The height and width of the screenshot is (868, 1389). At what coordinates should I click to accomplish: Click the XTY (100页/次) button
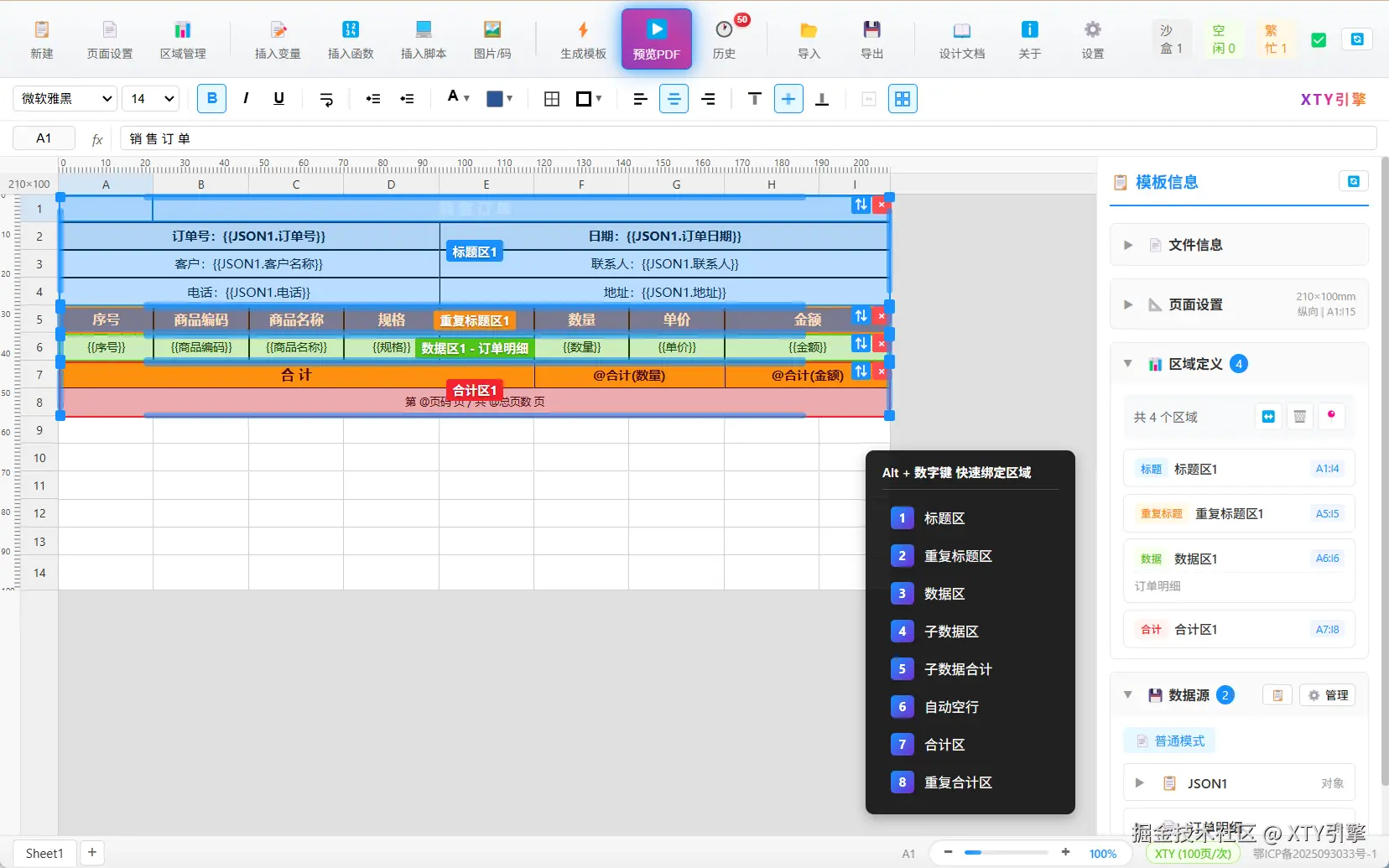(1193, 854)
